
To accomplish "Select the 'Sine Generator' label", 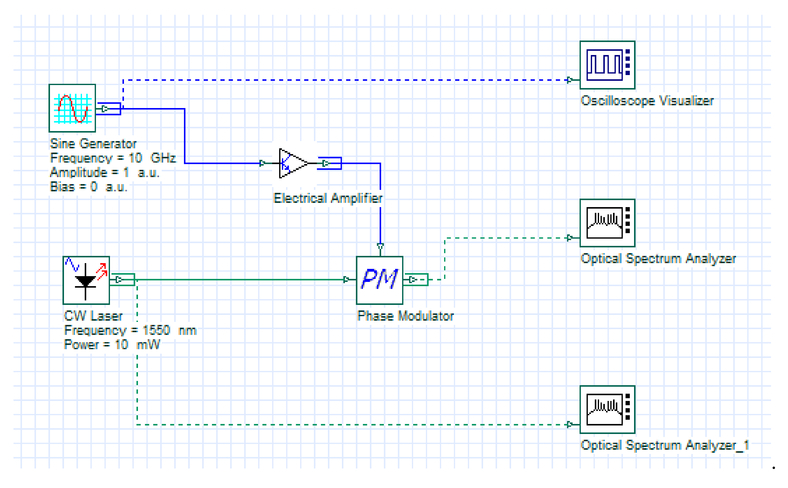I will click(93, 144).
